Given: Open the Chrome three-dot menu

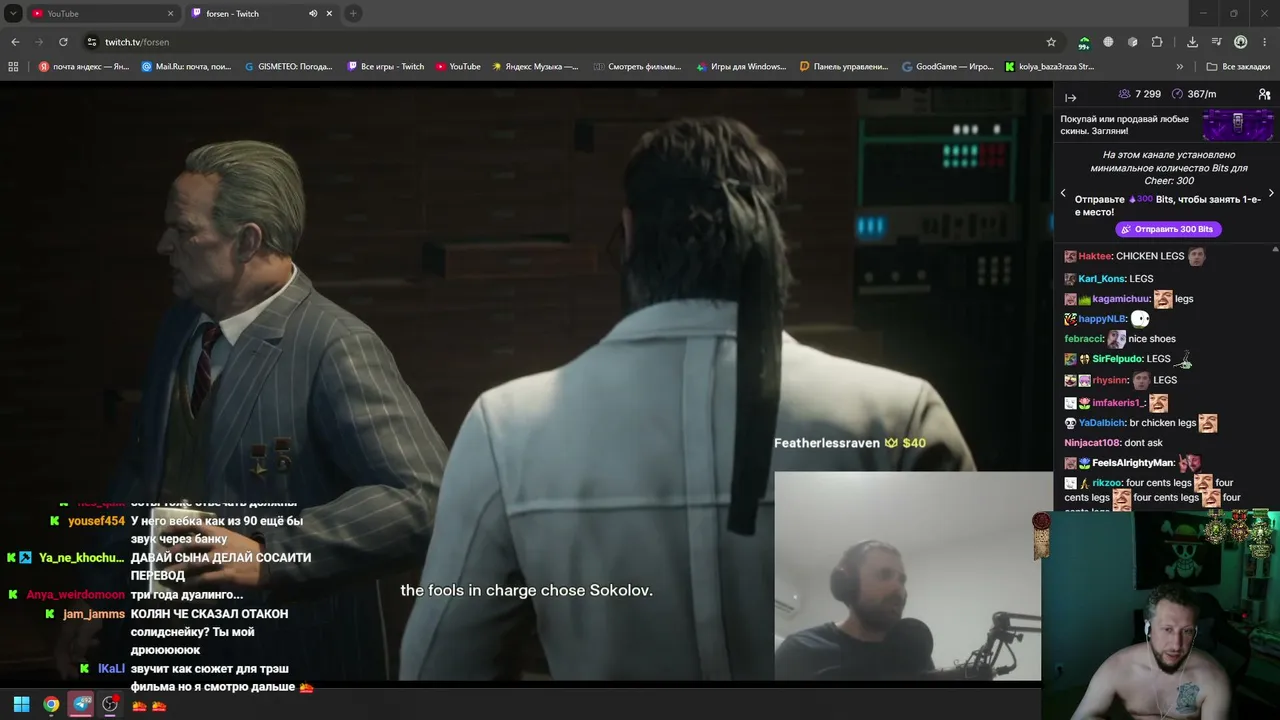Looking at the screenshot, I should point(1265,42).
